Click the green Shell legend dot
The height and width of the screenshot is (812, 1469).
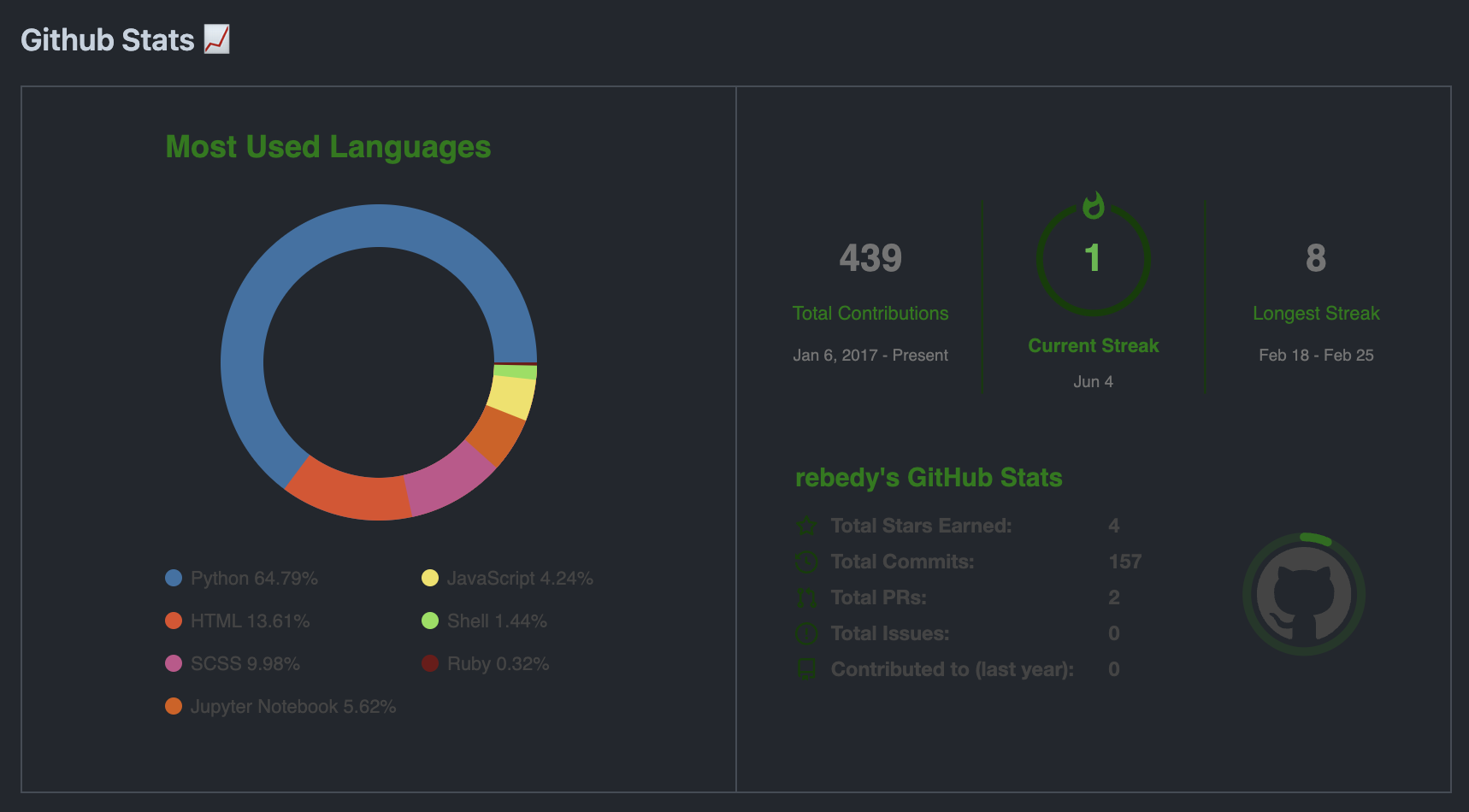click(x=430, y=621)
